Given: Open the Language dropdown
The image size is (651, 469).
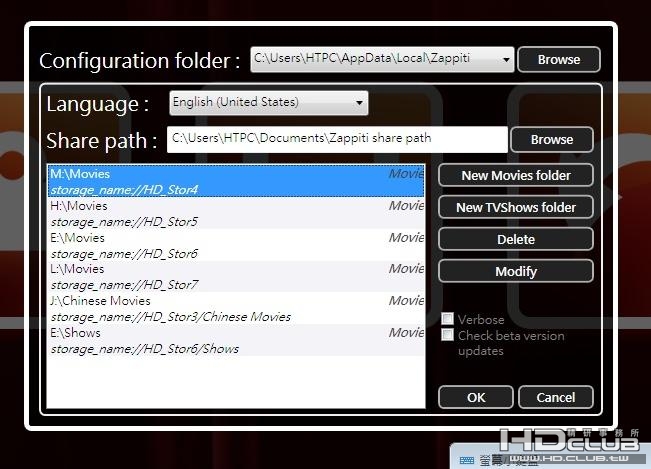Looking at the screenshot, I should click(x=269, y=103).
